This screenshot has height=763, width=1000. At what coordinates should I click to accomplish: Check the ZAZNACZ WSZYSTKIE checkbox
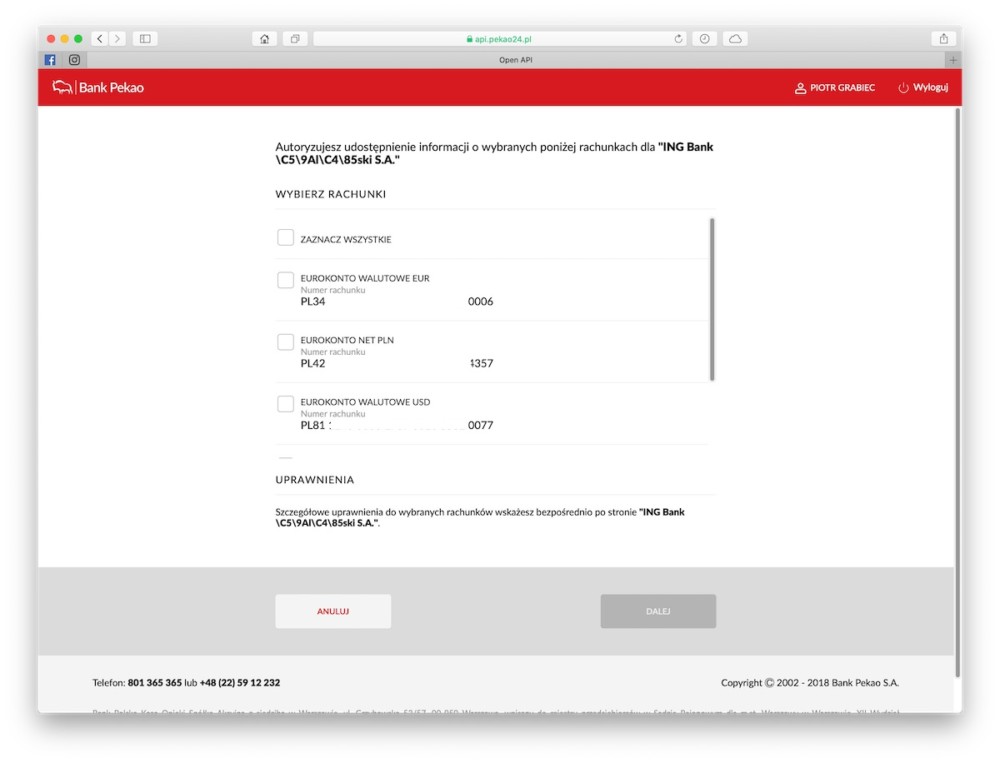click(286, 238)
